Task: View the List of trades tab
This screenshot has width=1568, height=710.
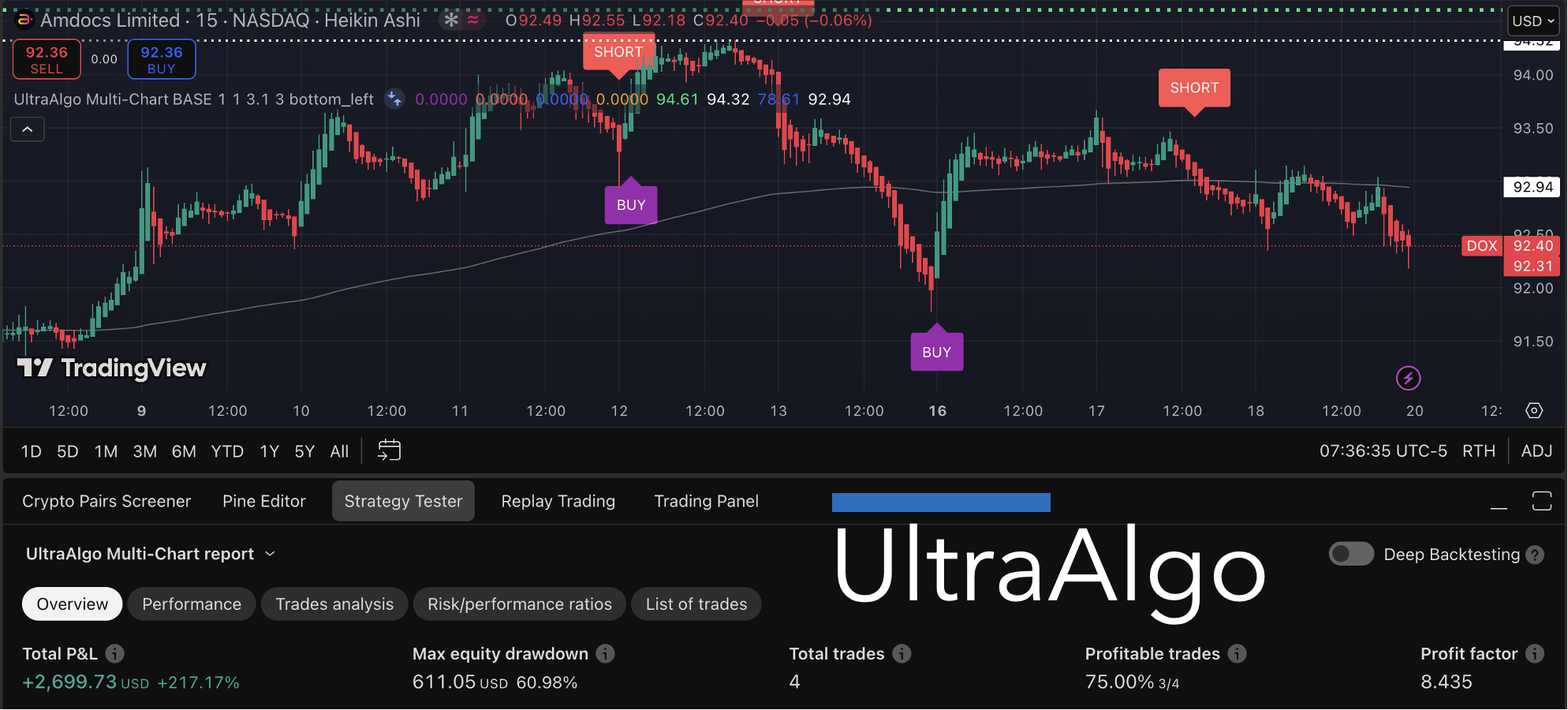Action: [696, 604]
